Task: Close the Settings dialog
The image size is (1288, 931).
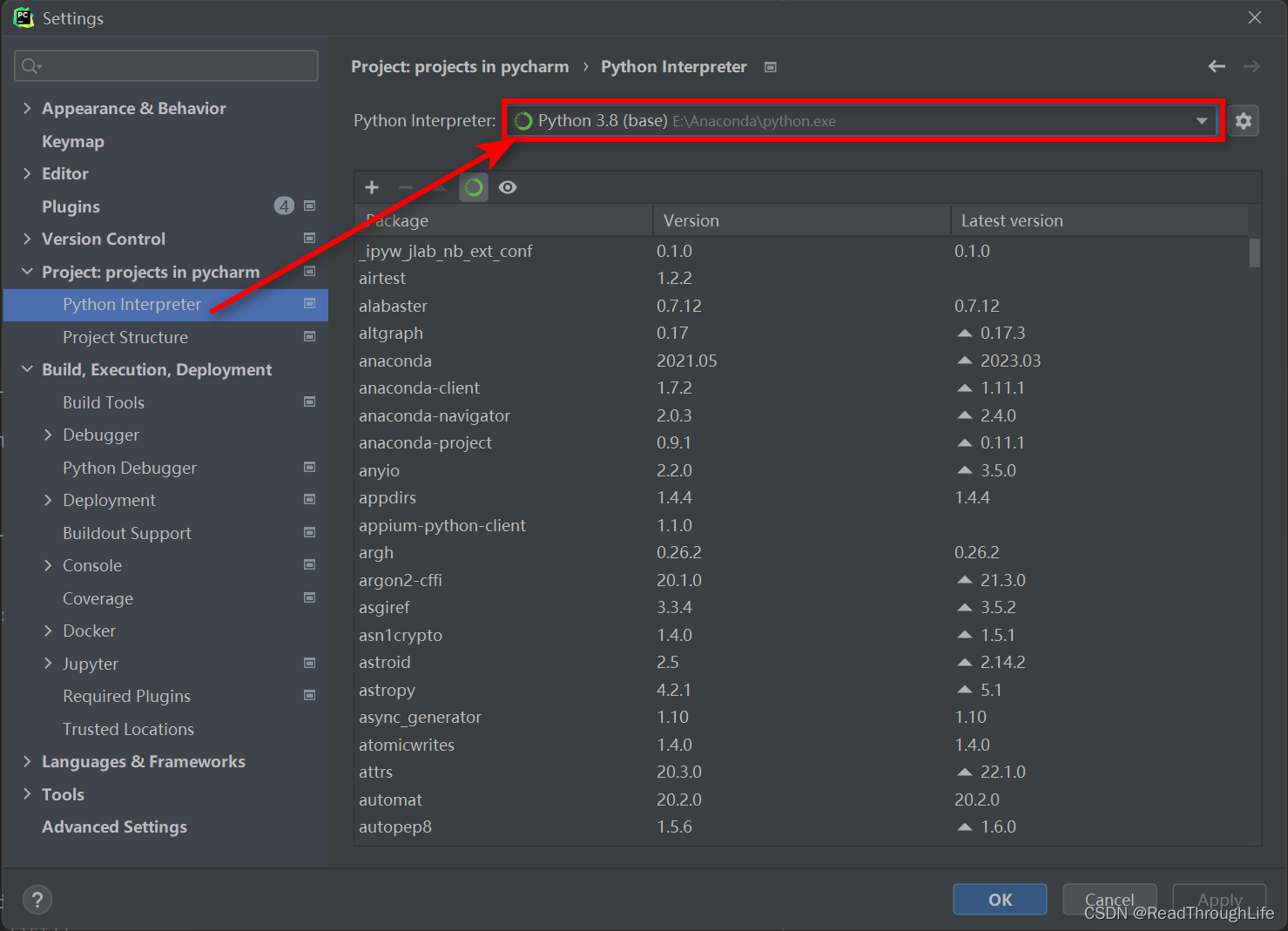Action: (x=1255, y=17)
